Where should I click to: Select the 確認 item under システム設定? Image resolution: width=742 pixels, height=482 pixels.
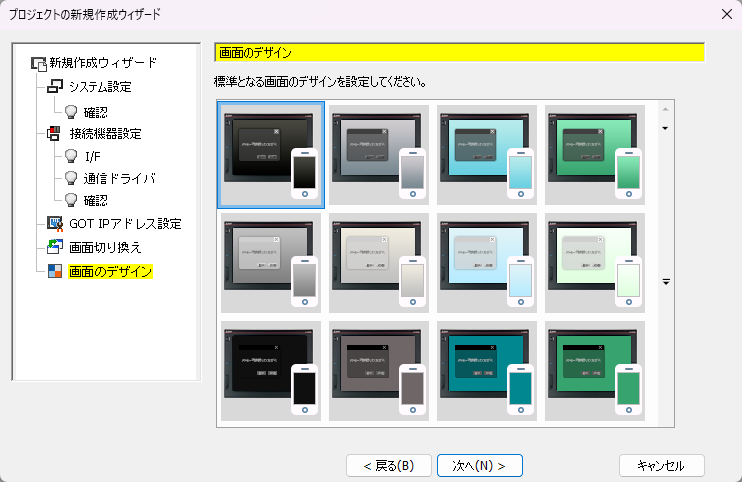click(95, 111)
